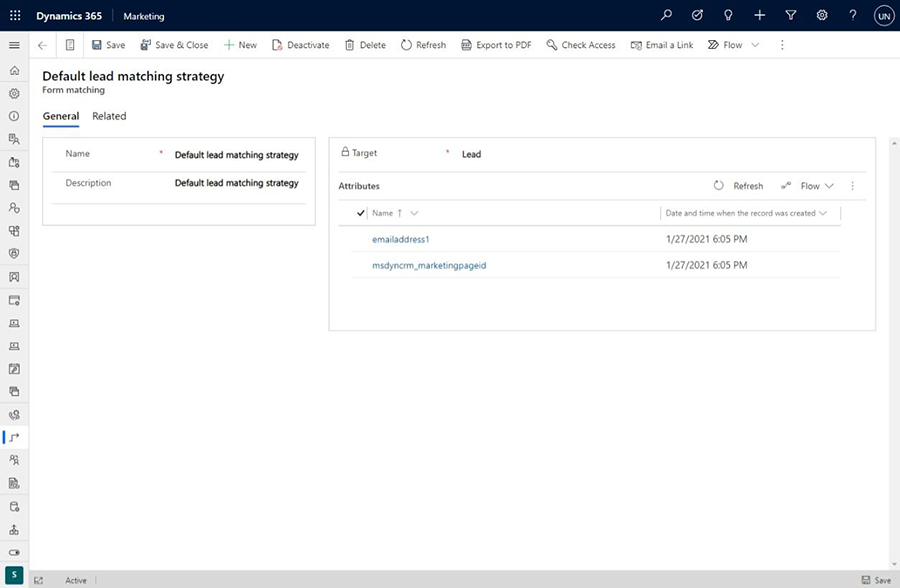Click the scrollbar down arrow at right

894,564
